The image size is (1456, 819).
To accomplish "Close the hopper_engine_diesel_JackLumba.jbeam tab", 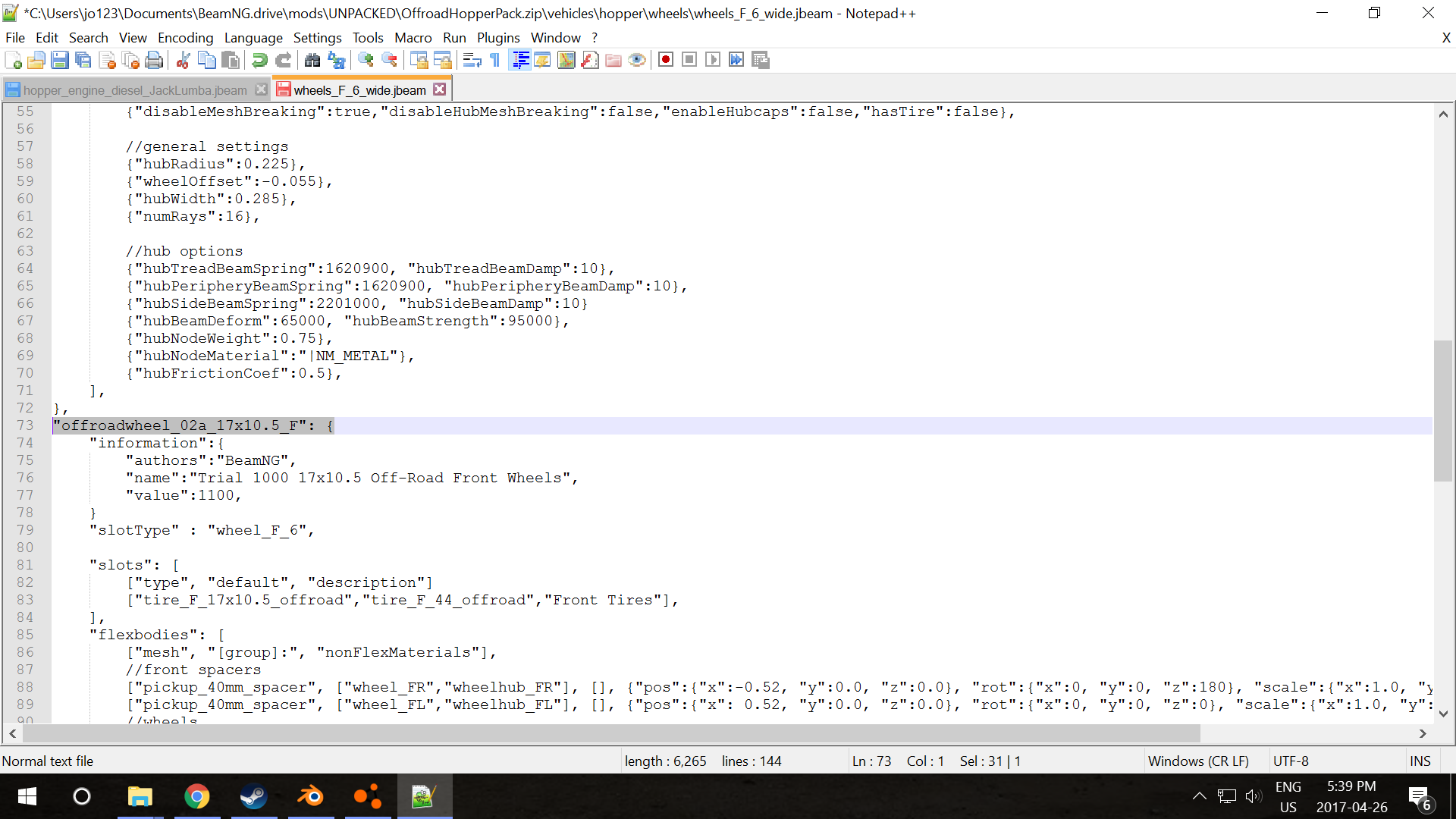I will (262, 89).
